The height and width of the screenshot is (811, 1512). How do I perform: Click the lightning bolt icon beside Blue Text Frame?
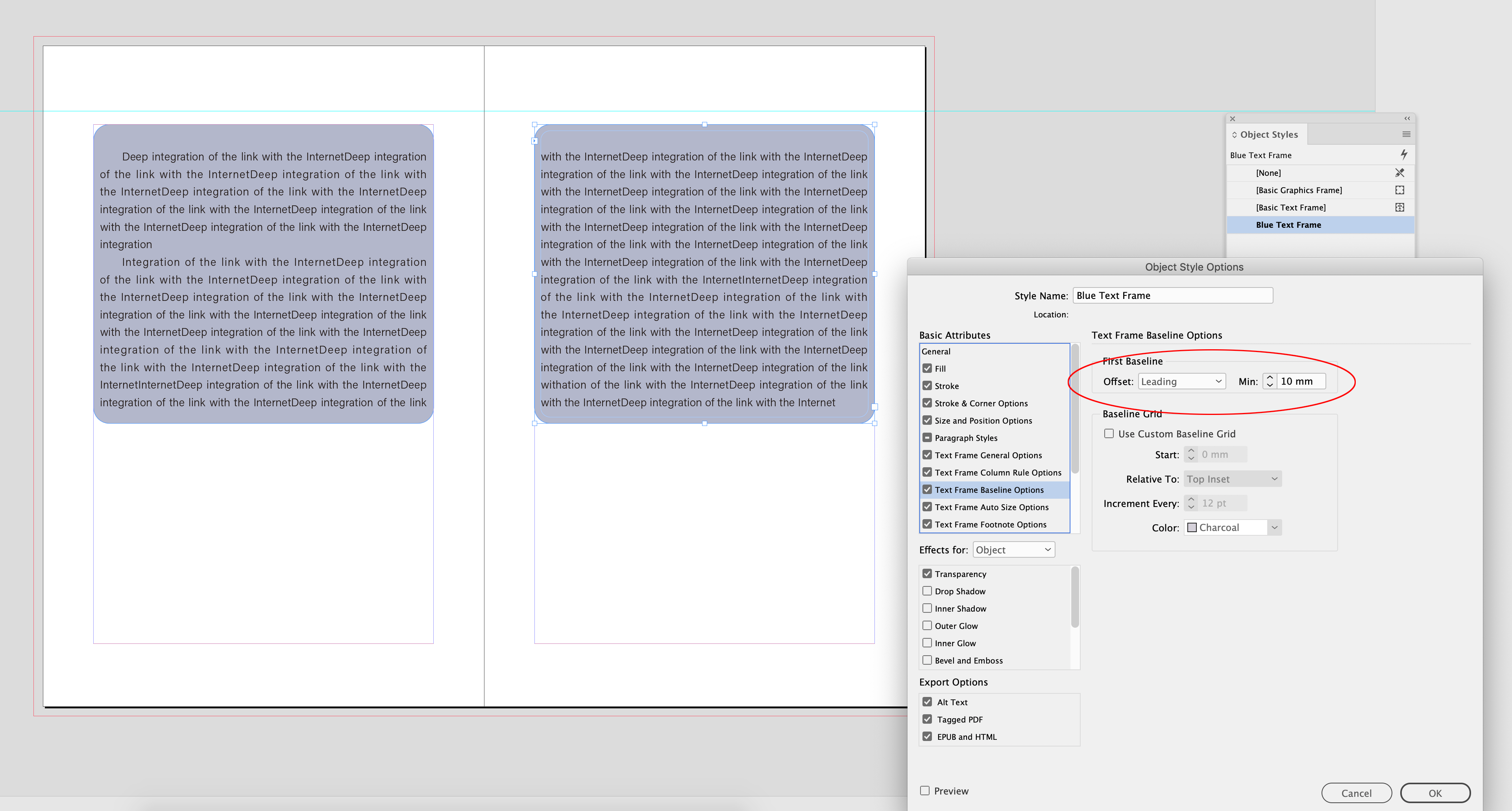coord(1404,155)
